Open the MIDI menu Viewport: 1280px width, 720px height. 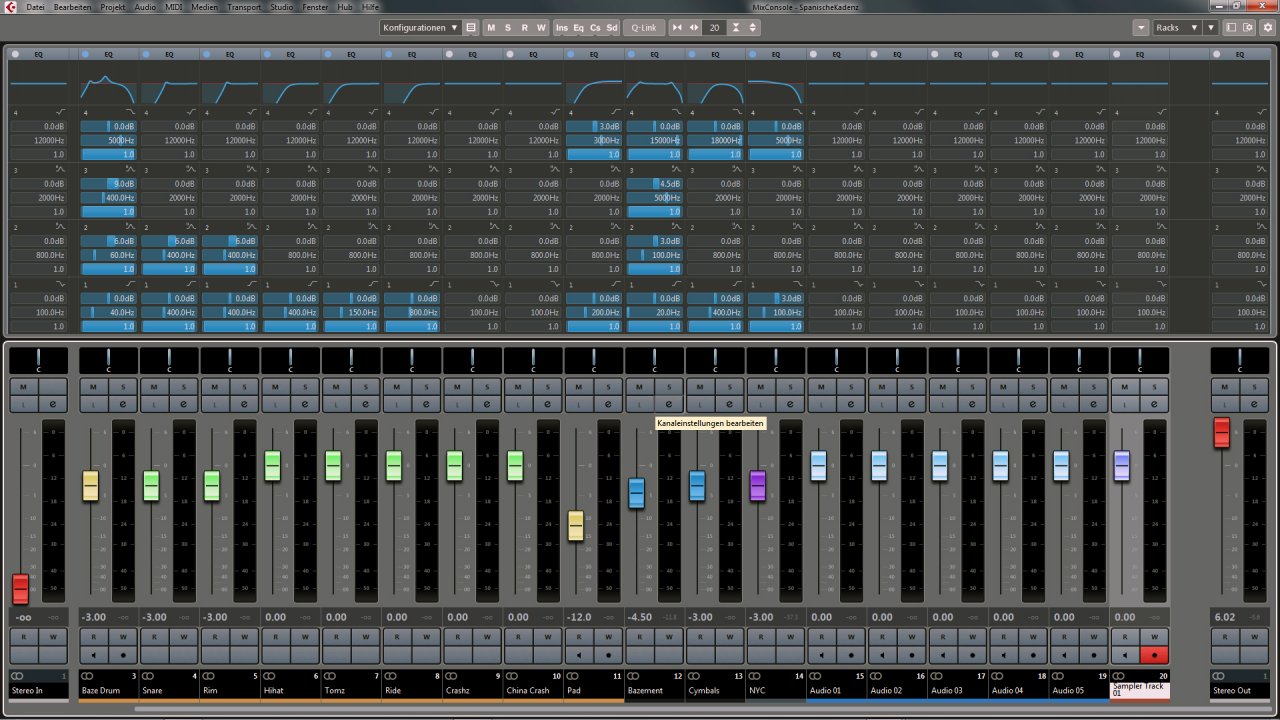point(174,7)
